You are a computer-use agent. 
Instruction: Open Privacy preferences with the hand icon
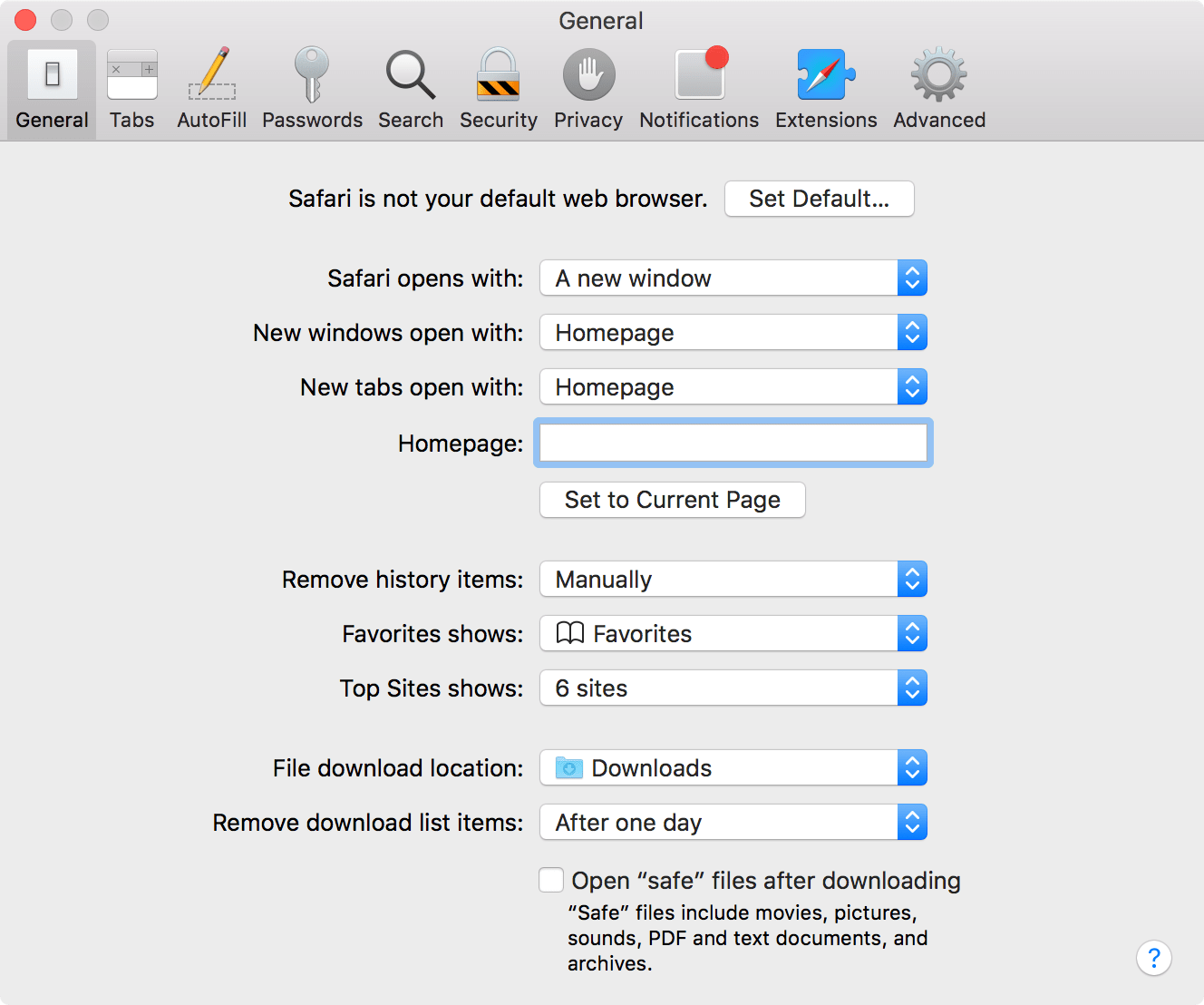[x=588, y=90]
